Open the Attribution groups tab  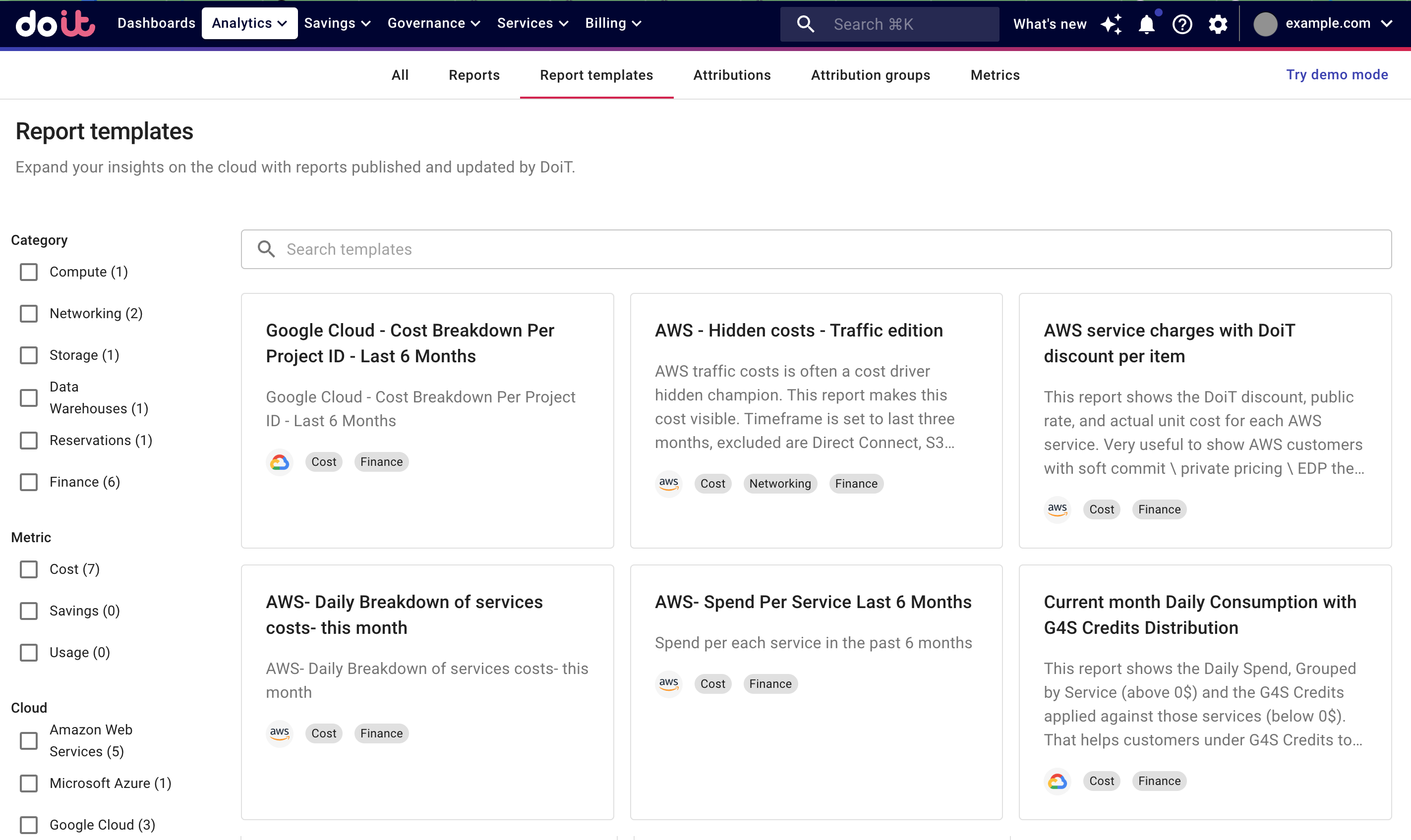(x=870, y=75)
